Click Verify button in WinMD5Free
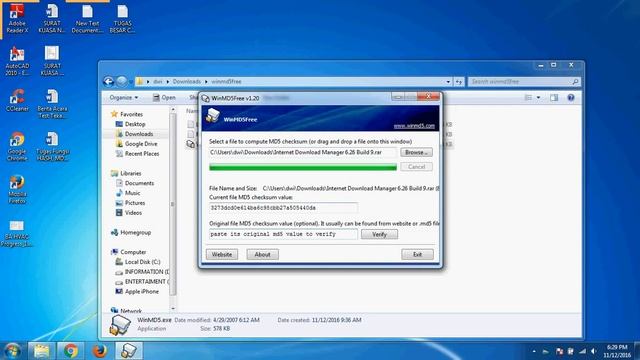This screenshot has height=360, width=640. click(x=379, y=234)
